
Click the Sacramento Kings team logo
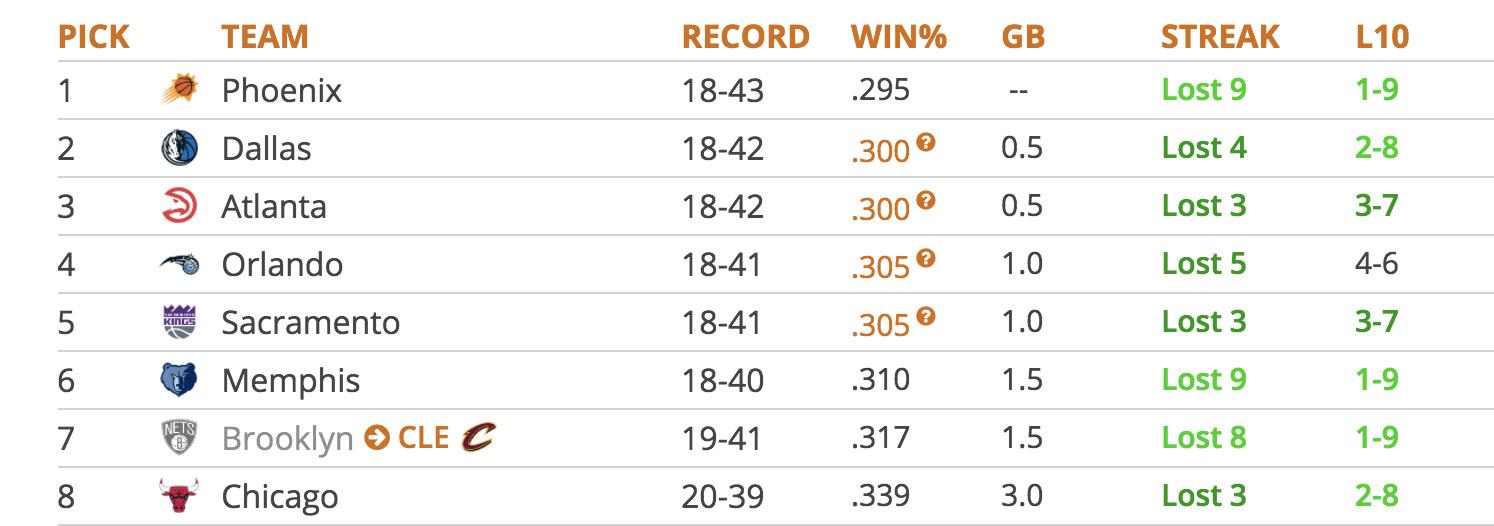pos(180,322)
